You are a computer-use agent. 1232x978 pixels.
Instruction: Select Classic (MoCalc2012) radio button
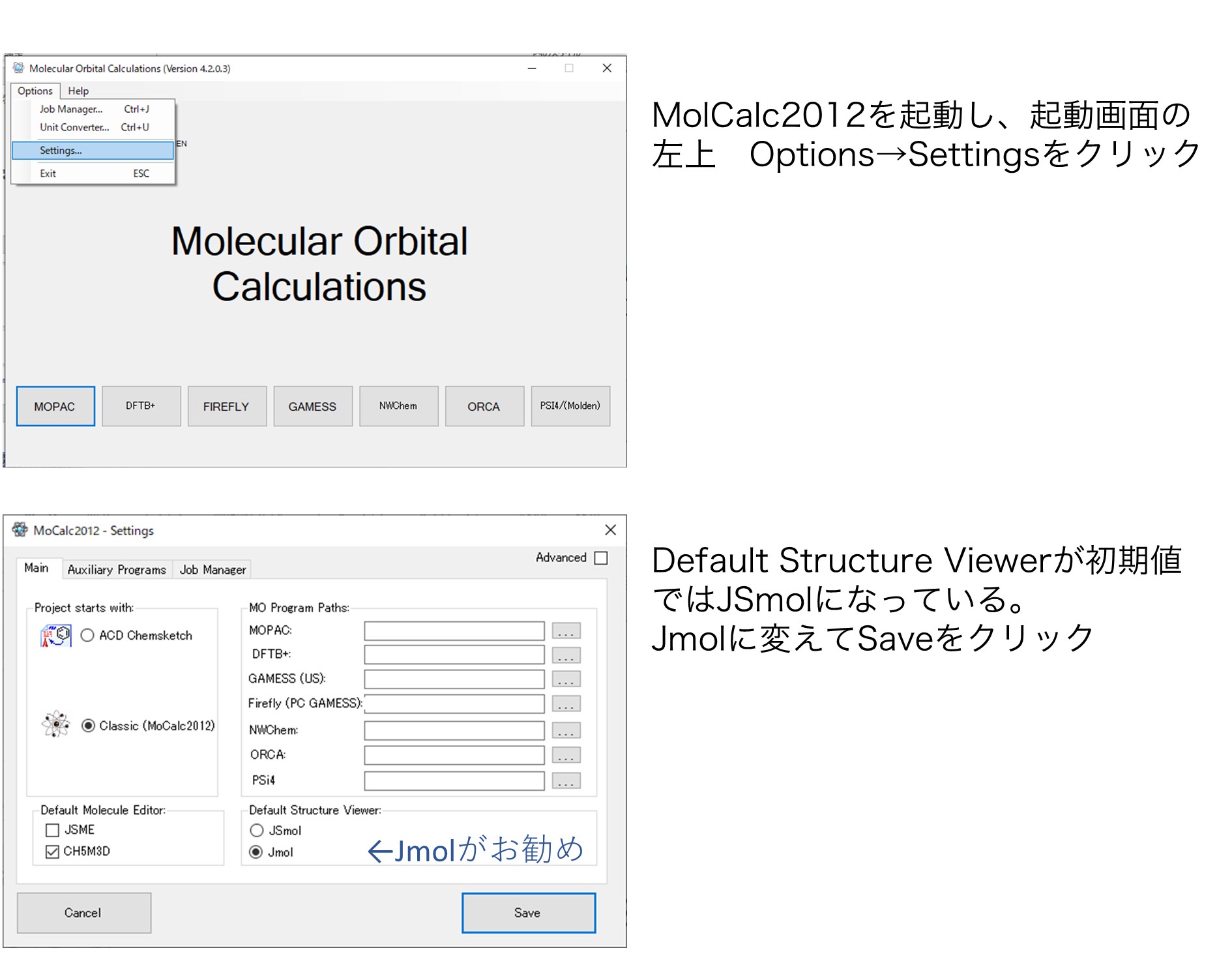click(x=88, y=726)
